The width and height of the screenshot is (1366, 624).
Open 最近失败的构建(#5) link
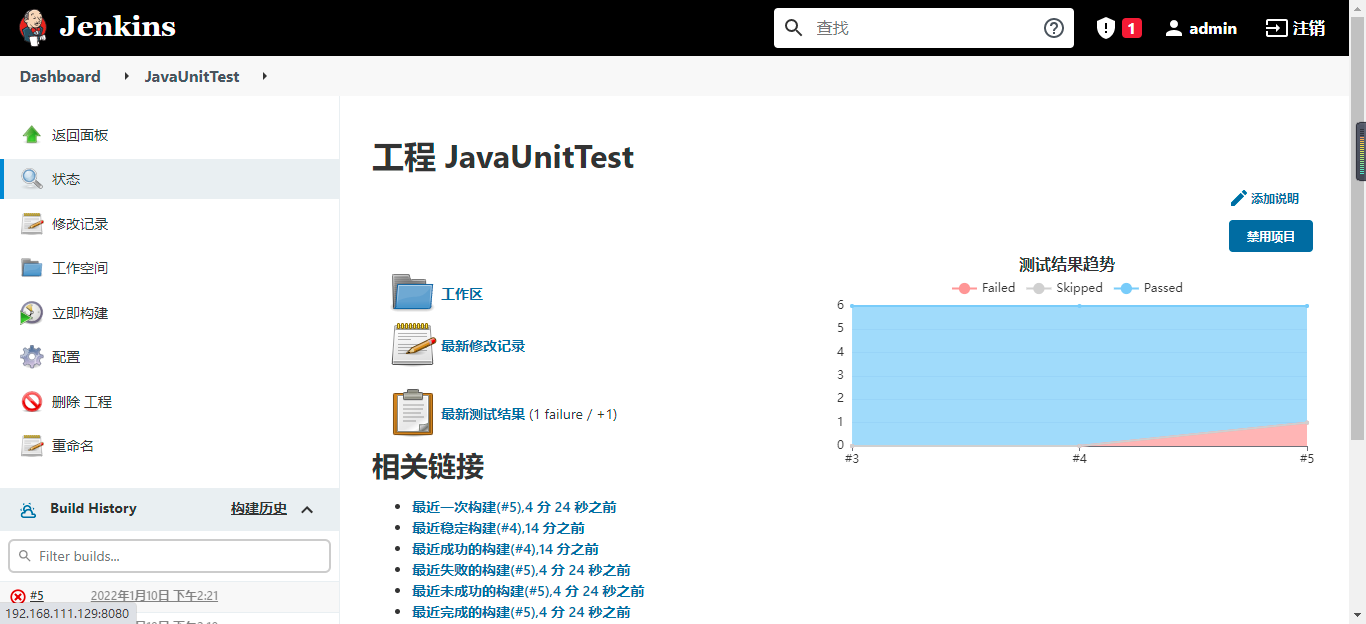pos(521,570)
